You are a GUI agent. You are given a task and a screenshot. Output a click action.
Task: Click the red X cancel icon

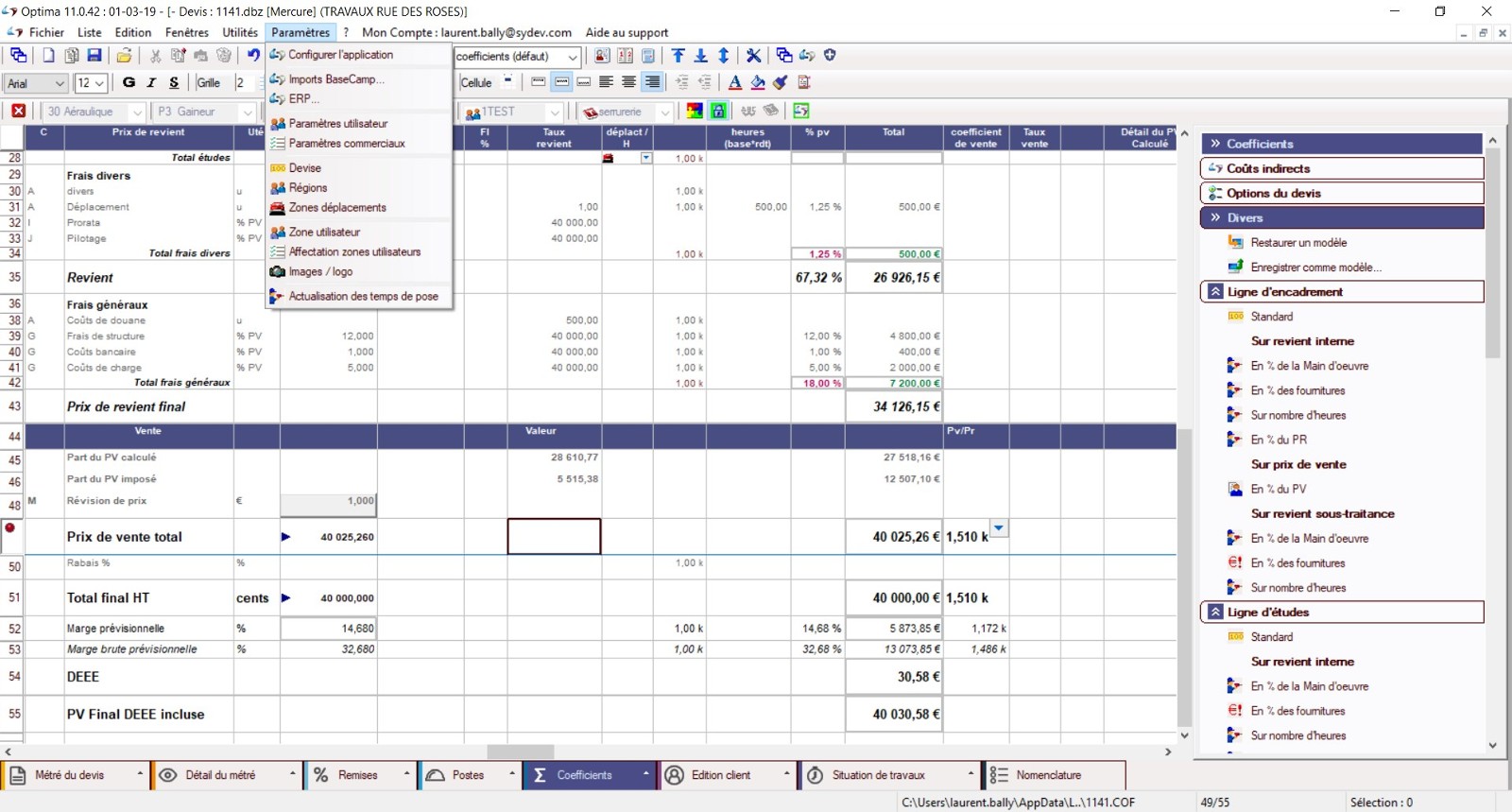click(18, 112)
